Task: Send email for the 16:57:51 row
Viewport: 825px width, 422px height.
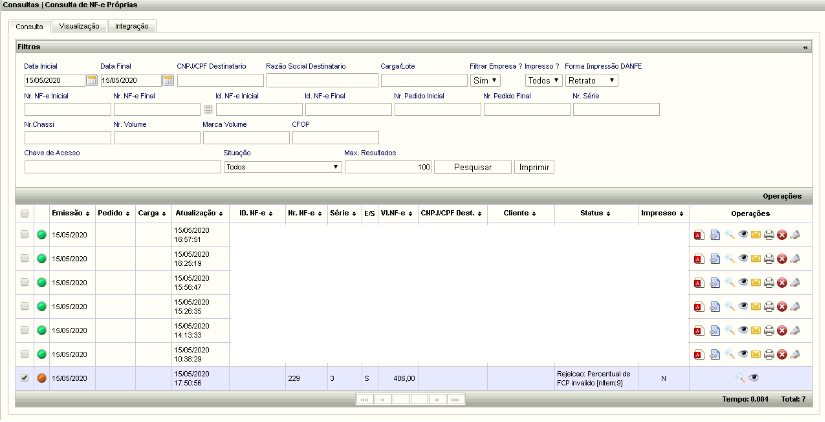Action: (x=756, y=235)
